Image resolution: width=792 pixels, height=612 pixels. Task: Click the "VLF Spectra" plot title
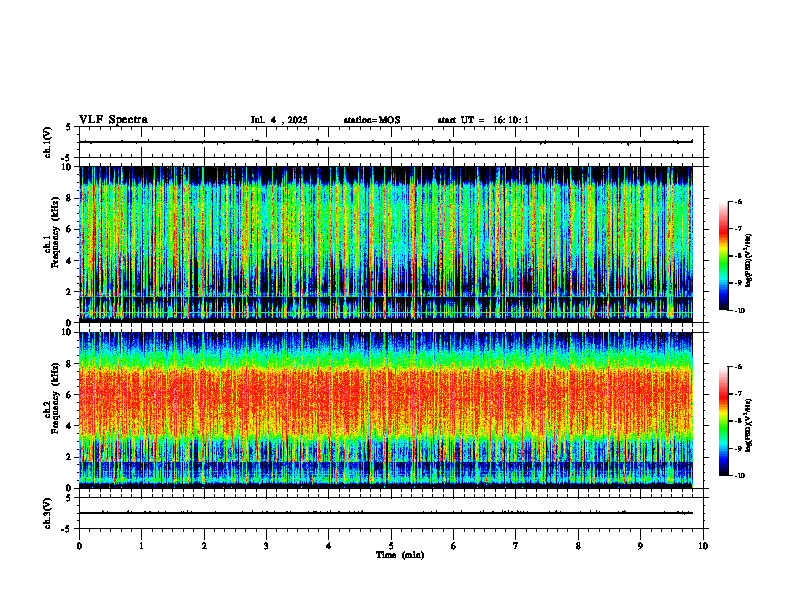(113, 120)
